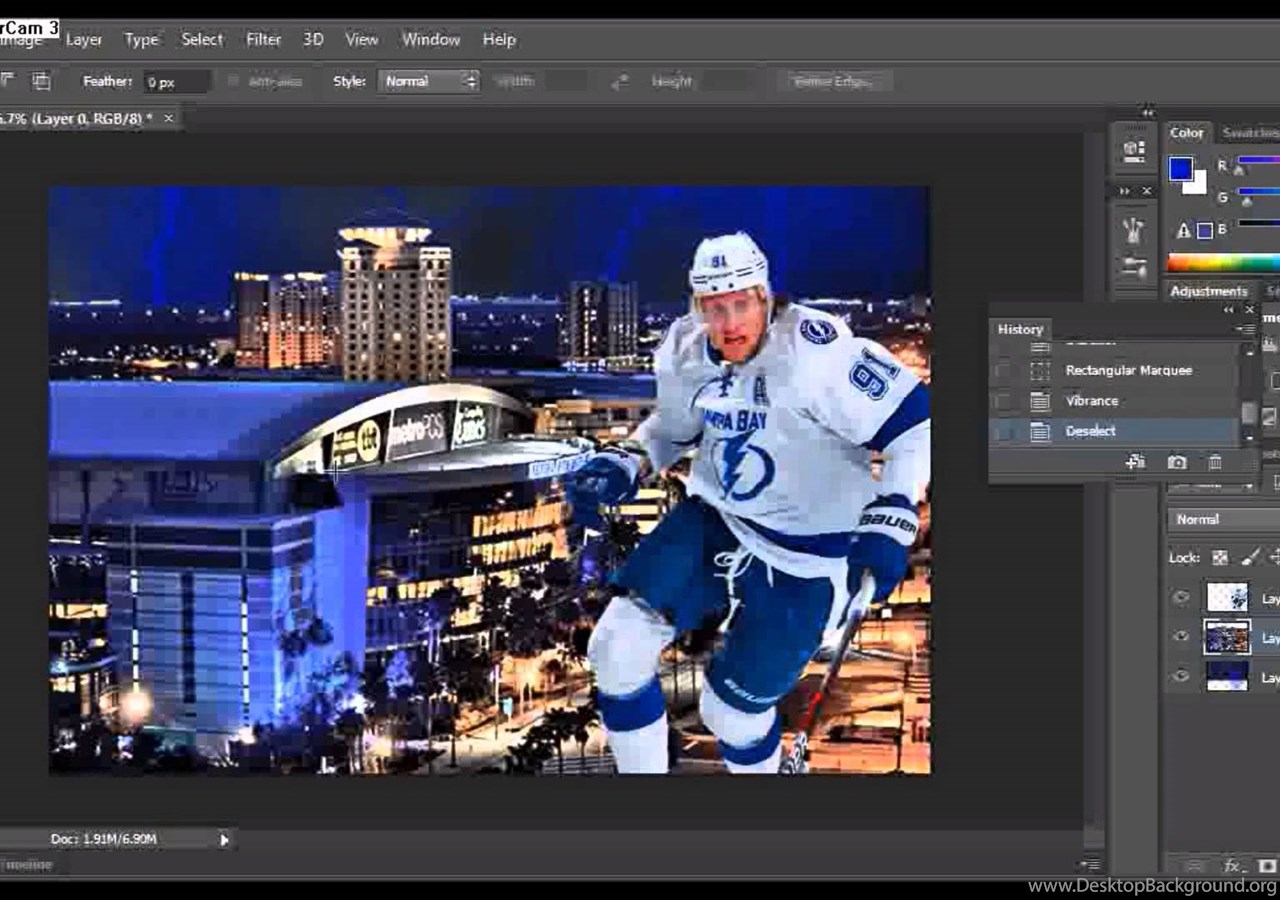
Task: Open the top collapsed dock panel icon
Action: tap(1134, 149)
